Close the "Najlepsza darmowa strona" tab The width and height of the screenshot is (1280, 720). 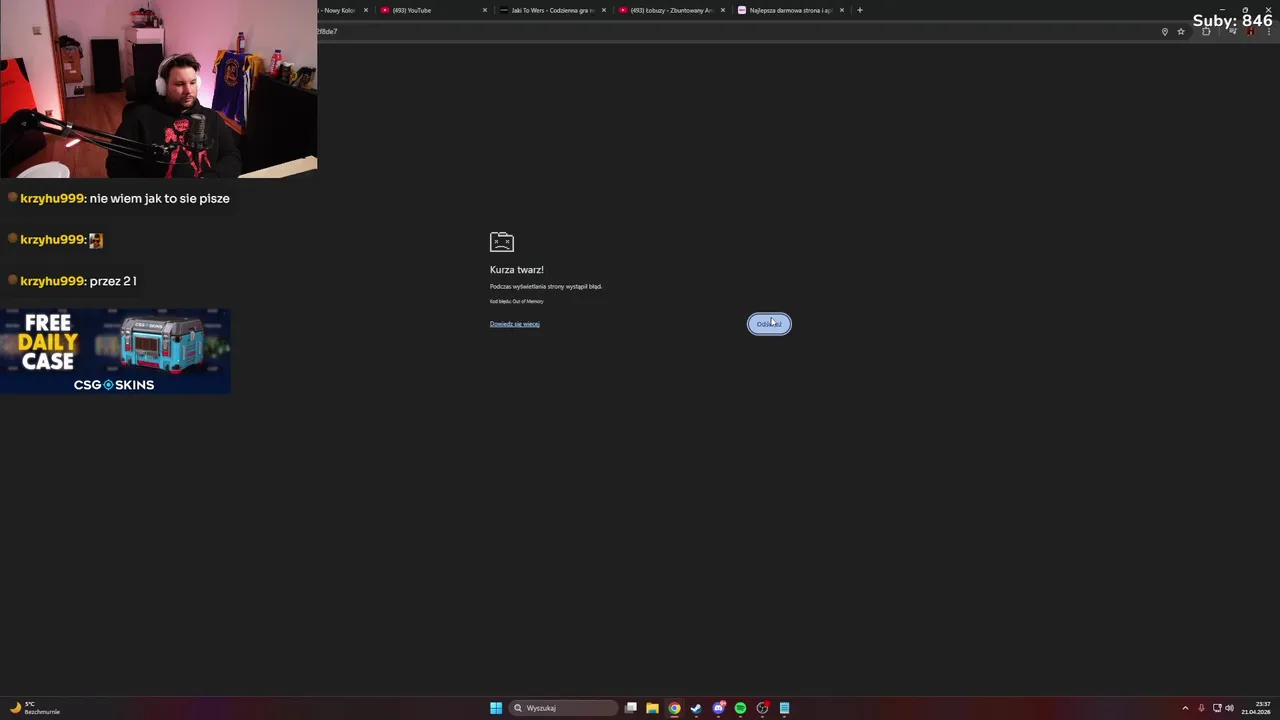click(x=842, y=10)
